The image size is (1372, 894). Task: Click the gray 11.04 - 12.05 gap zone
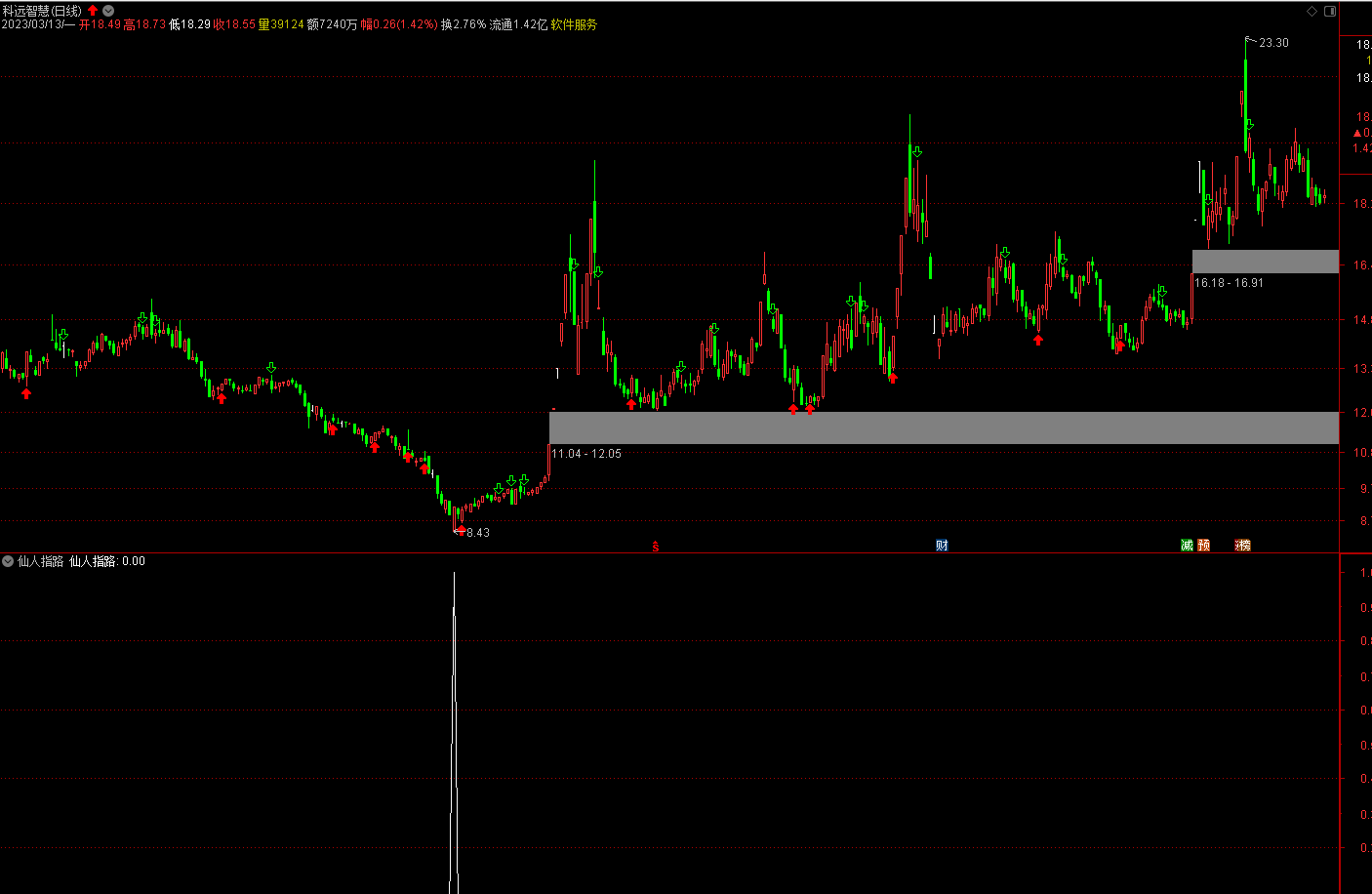point(944,427)
